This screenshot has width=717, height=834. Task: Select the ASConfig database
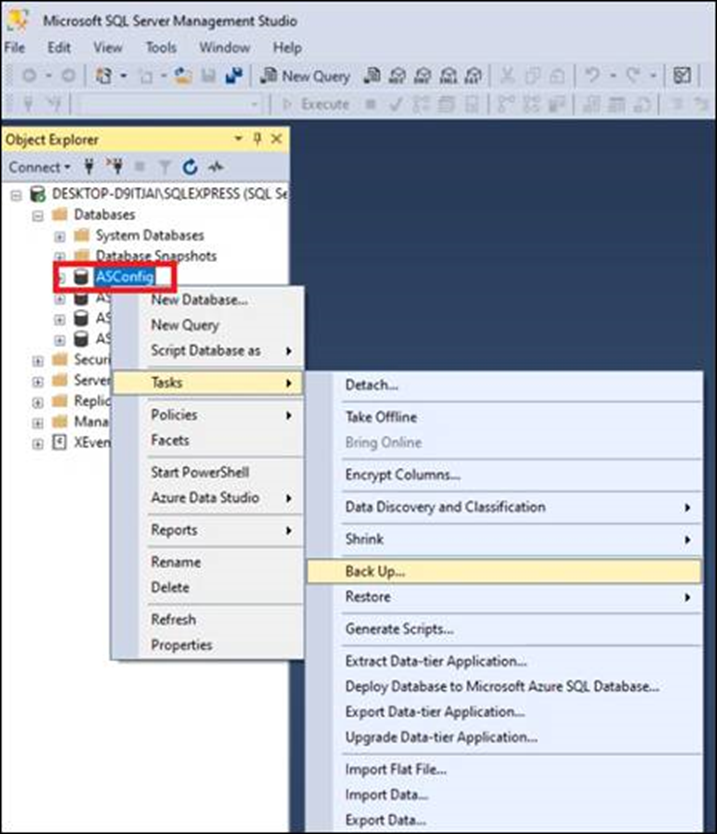coord(125,277)
